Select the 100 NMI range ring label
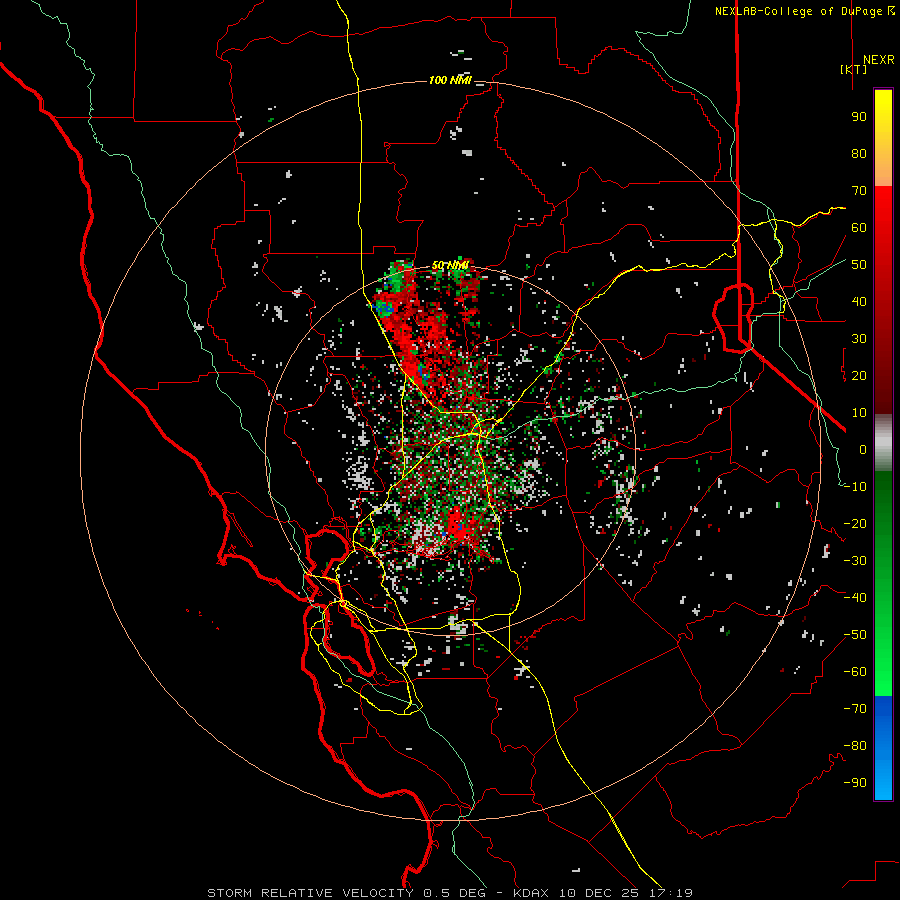 [450, 80]
